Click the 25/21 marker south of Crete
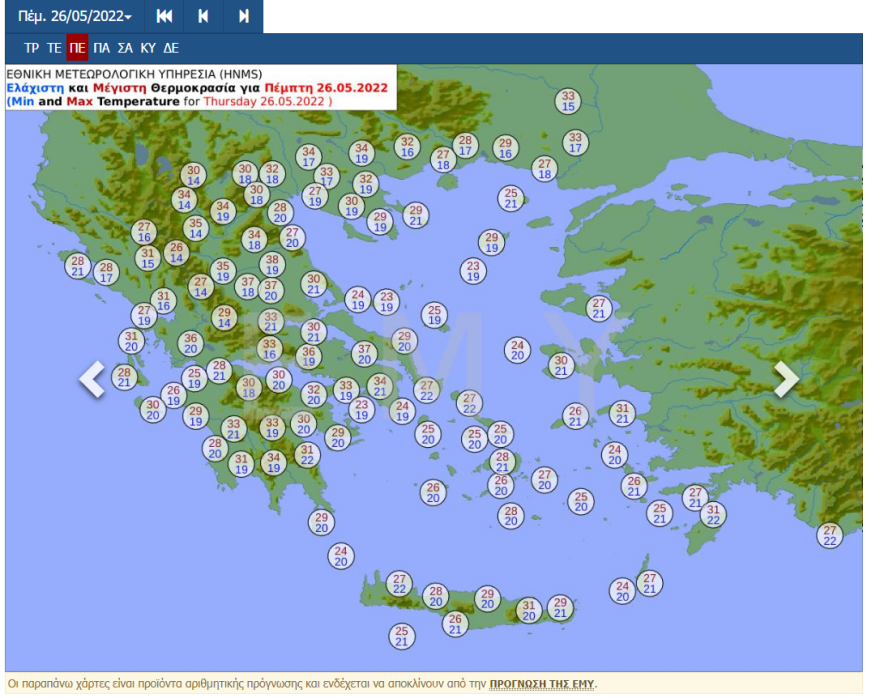This screenshot has height=698, width=880. pos(402,636)
